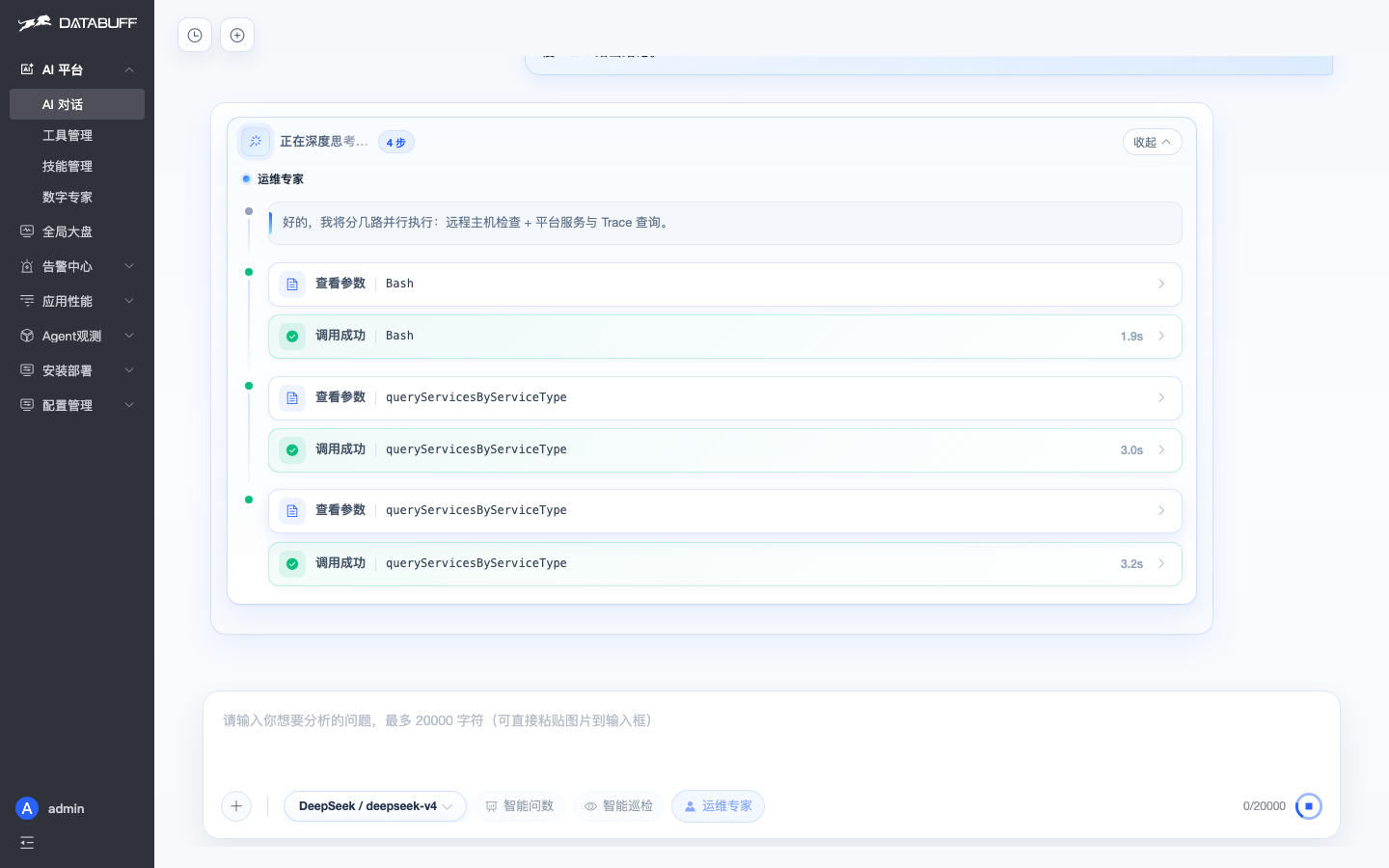
Task: Click the 应用性能 sidebar icon
Action: [x=27, y=301]
